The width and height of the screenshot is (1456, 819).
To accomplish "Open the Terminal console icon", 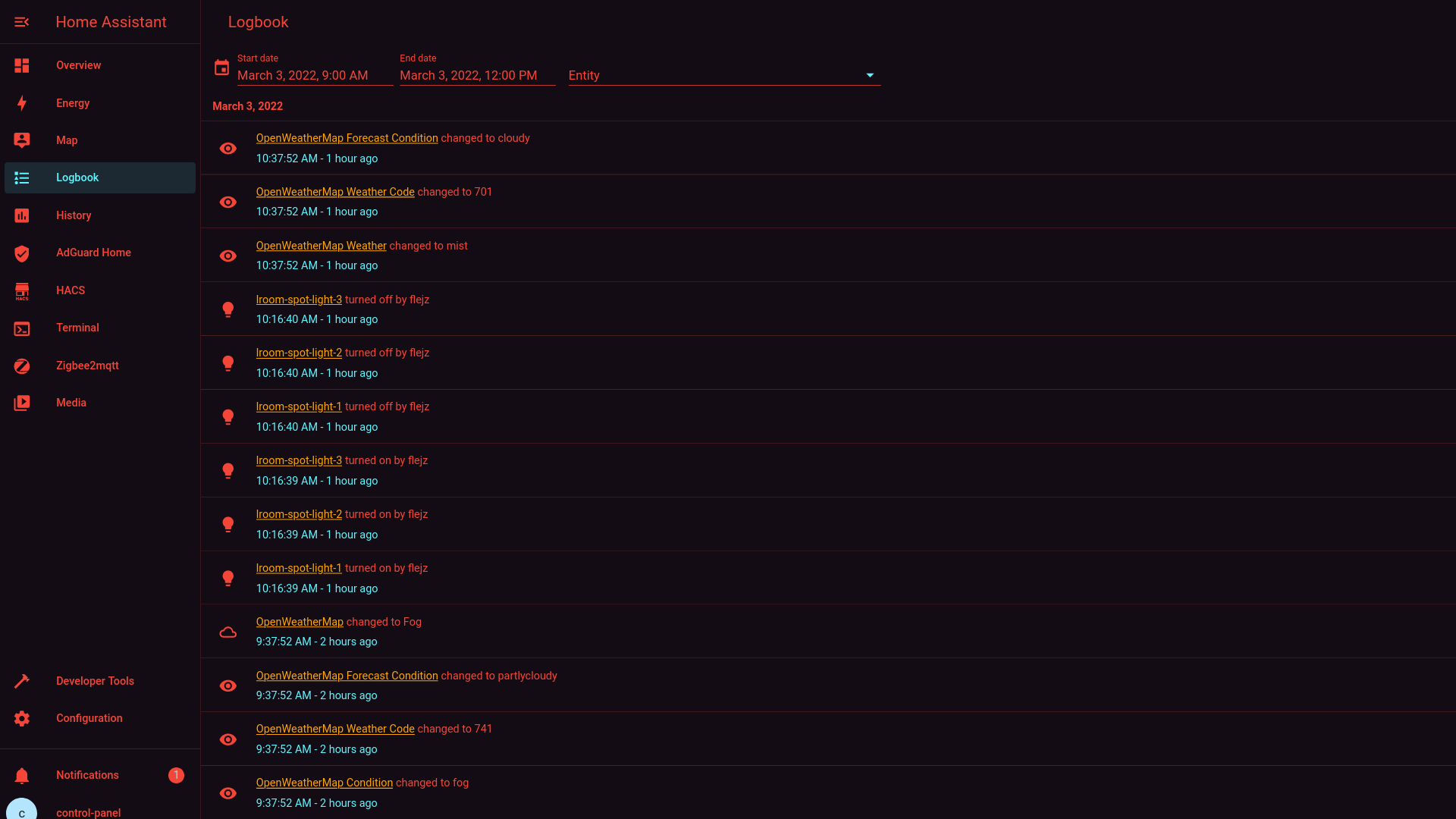I will (21, 328).
